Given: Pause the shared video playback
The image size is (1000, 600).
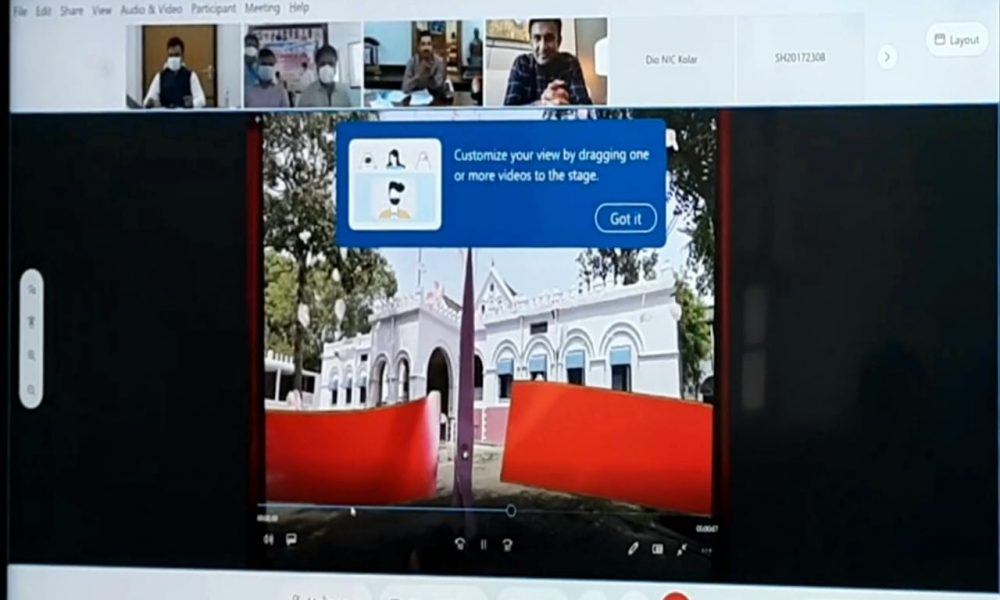Looking at the screenshot, I should pos(483,545).
